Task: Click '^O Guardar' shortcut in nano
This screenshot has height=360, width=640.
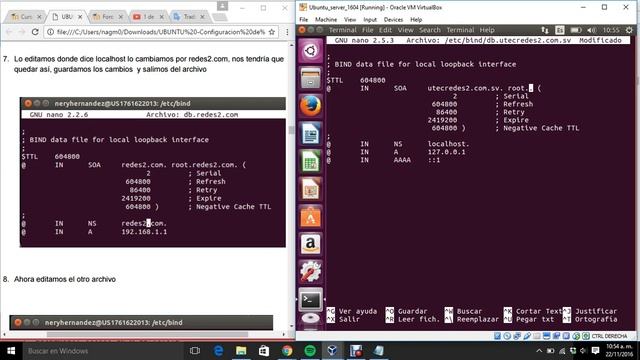Action: 407,311
